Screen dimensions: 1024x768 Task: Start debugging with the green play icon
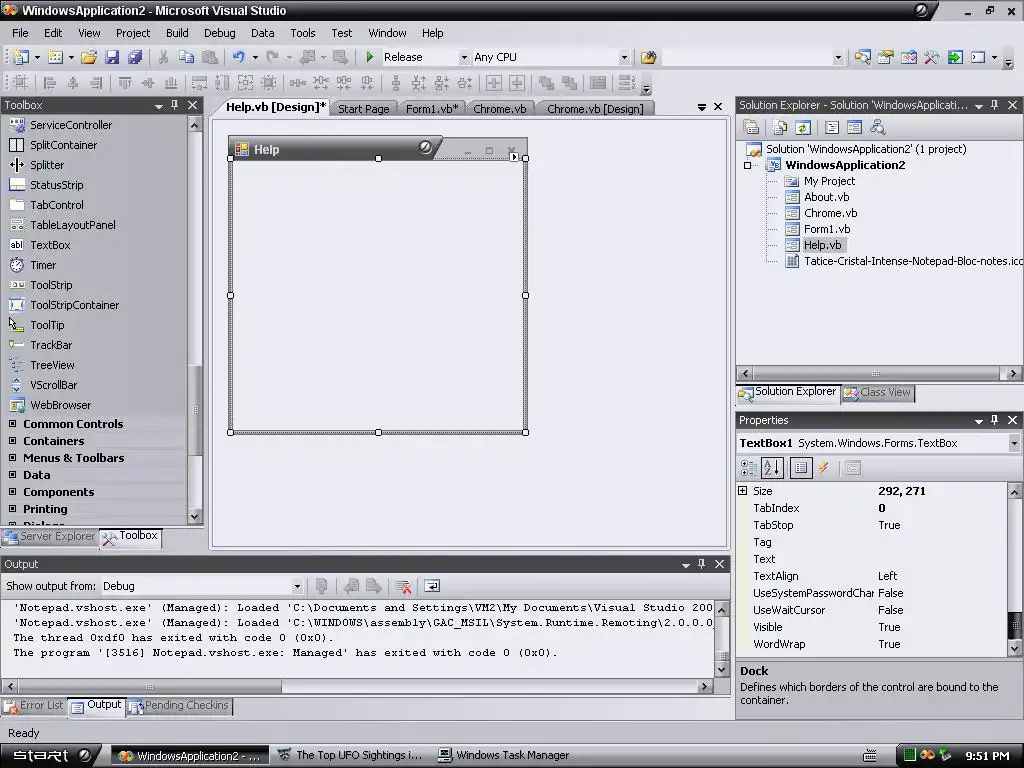coord(370,57)
